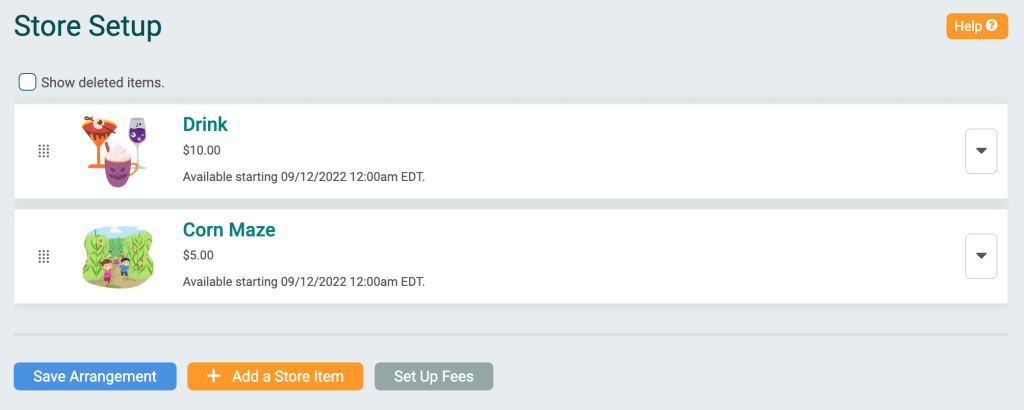
Task: Click the question mark icon in Help
Action: (x=992, y=26)
